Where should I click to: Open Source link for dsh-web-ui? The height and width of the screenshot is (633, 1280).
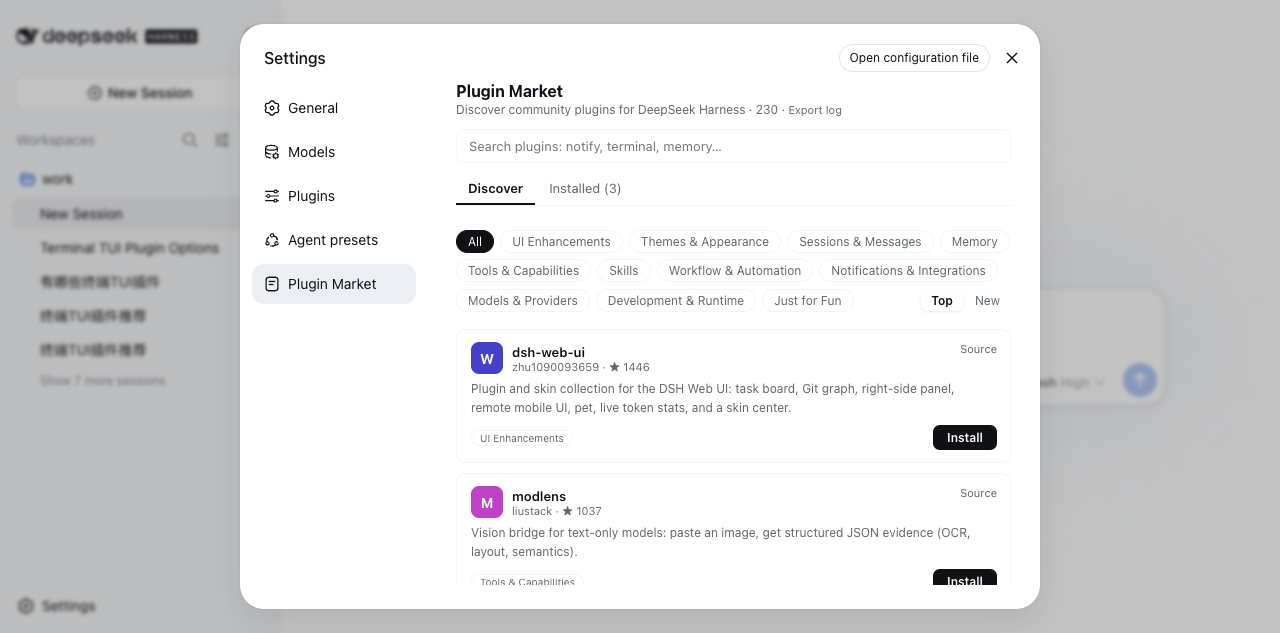pos(978,350)
